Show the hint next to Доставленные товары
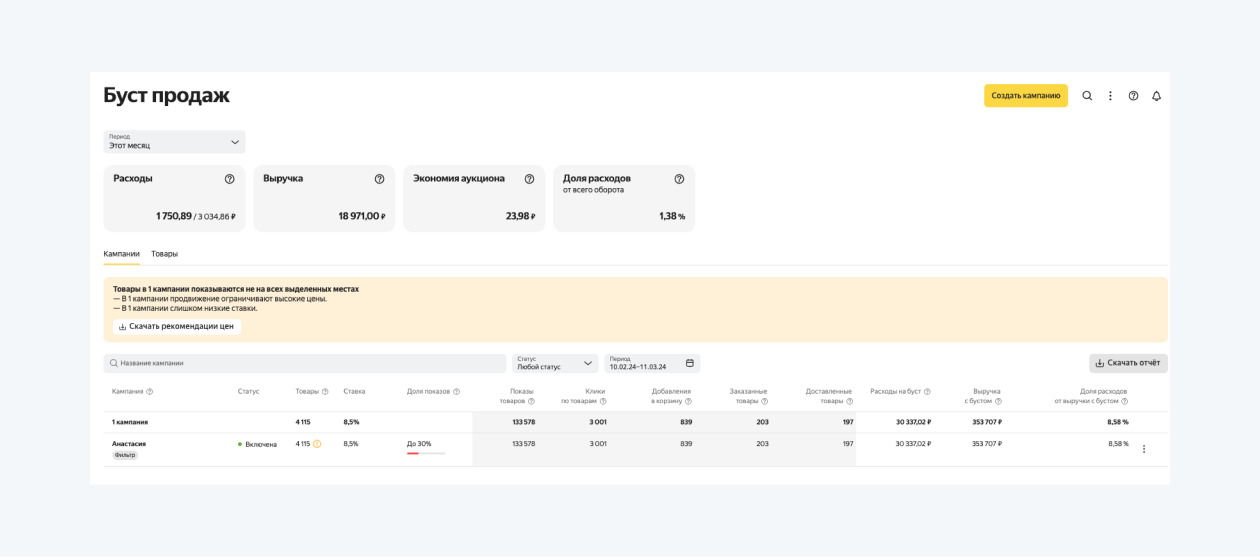Screen dimensions: 1260x557 coord(849,401)
